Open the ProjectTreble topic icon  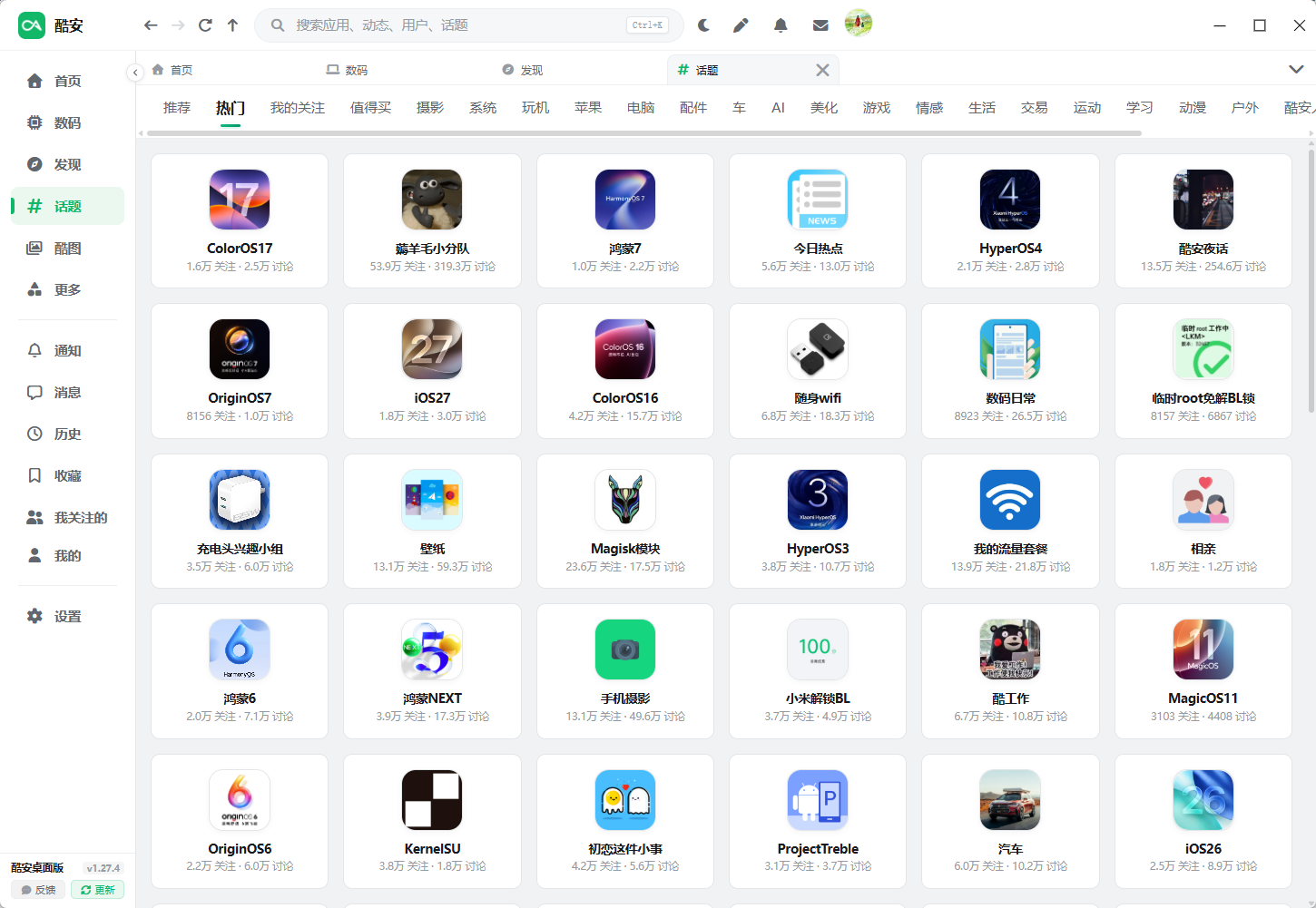(818, 800)
